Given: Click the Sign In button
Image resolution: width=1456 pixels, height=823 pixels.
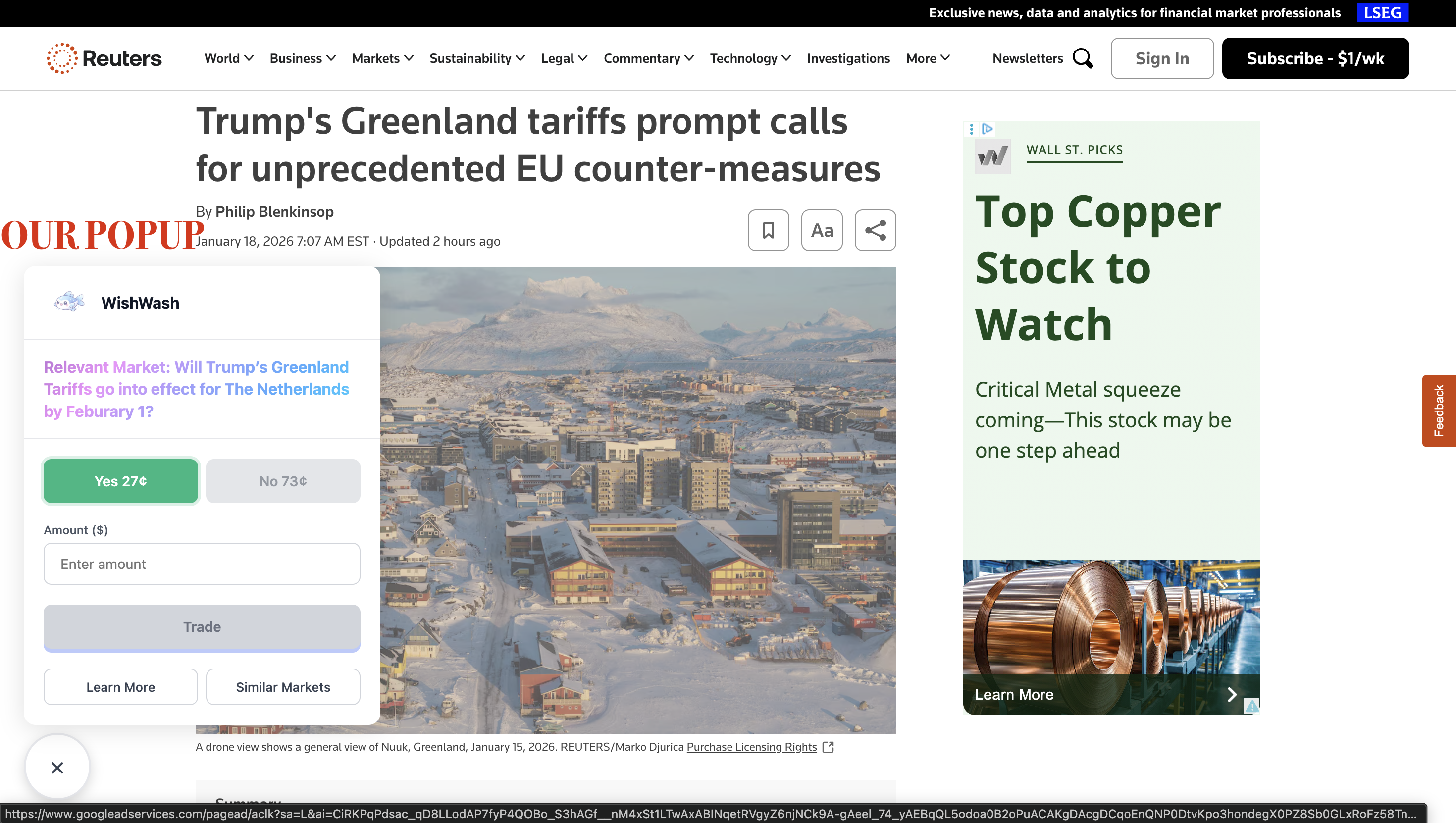Looking at the screenshot, I should coord(1161,58).
